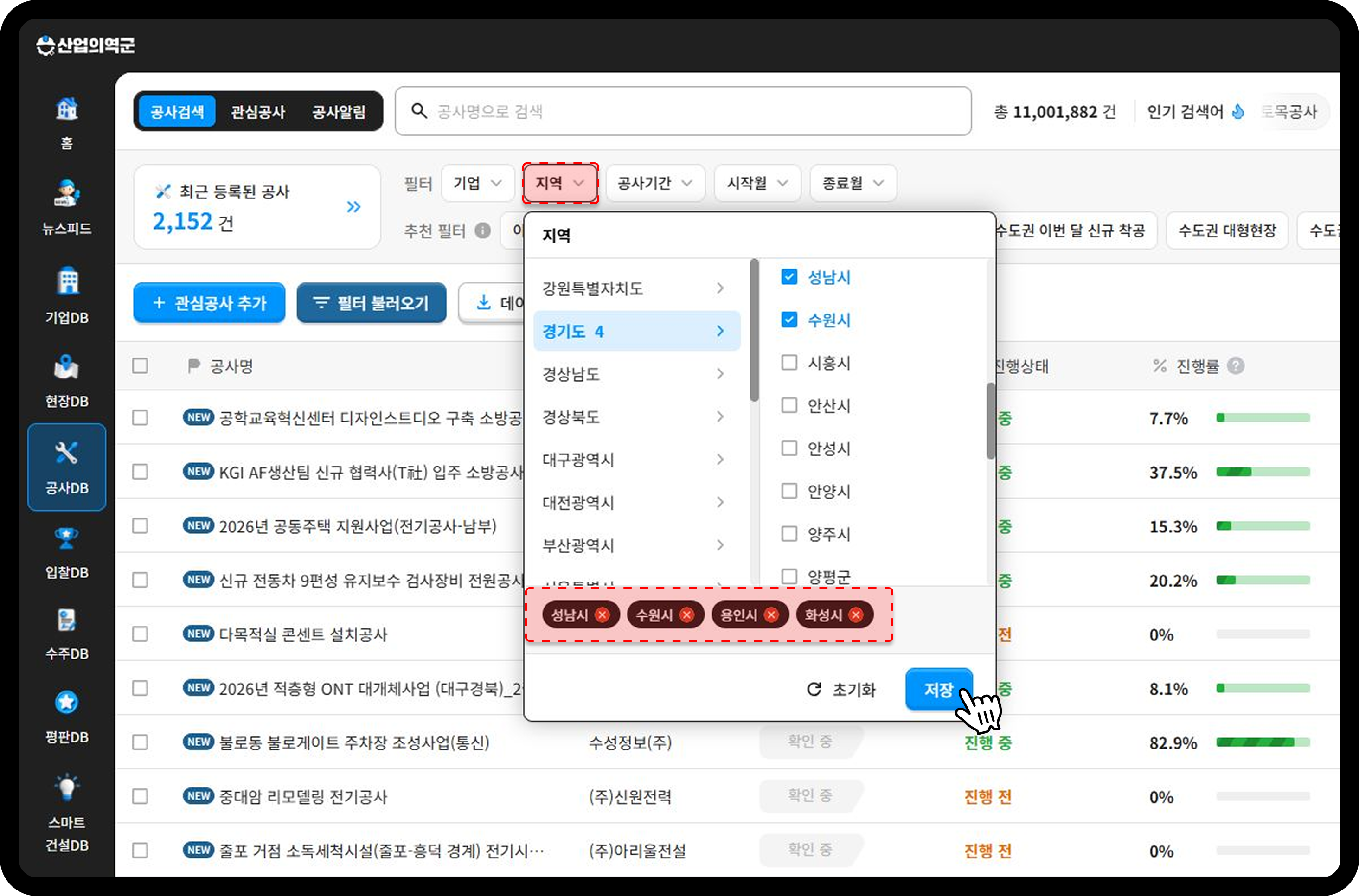Toggle the select-all checkbox in table header
1359x896 pixels.
[140, 366]
